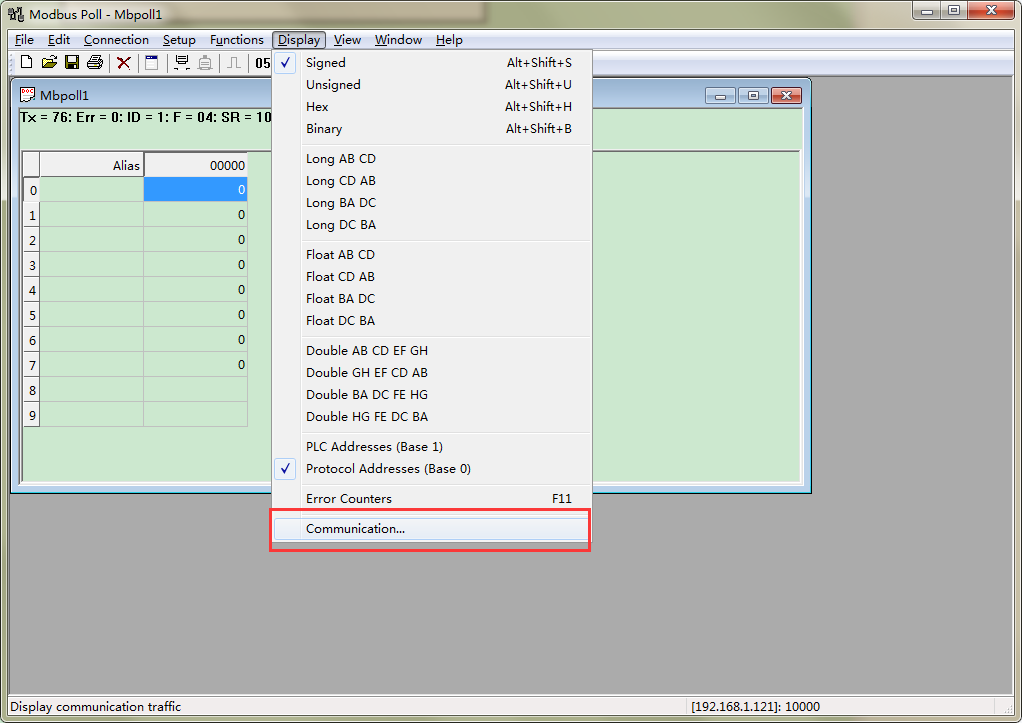Click the red X delete icon
Image resolution: width=1022 pixels, height=723 pixels.
point(124,63)
